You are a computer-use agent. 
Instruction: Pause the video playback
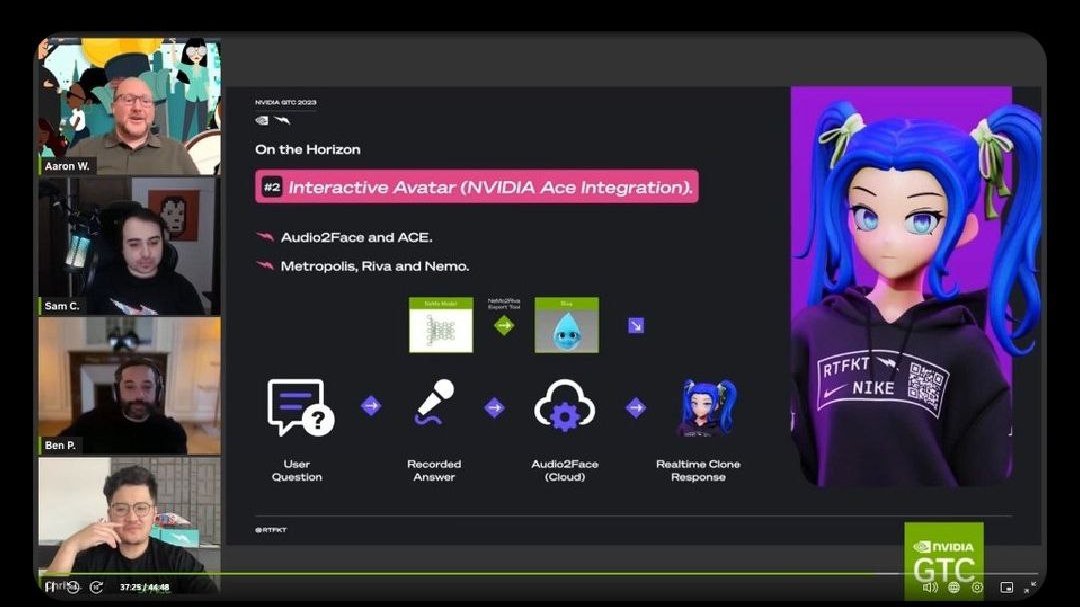click(50, 587)
